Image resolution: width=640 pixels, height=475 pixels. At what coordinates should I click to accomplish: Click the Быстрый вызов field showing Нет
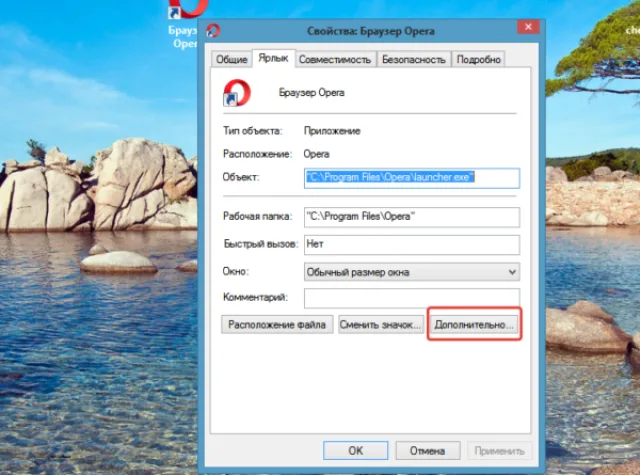tap(411, 244)
